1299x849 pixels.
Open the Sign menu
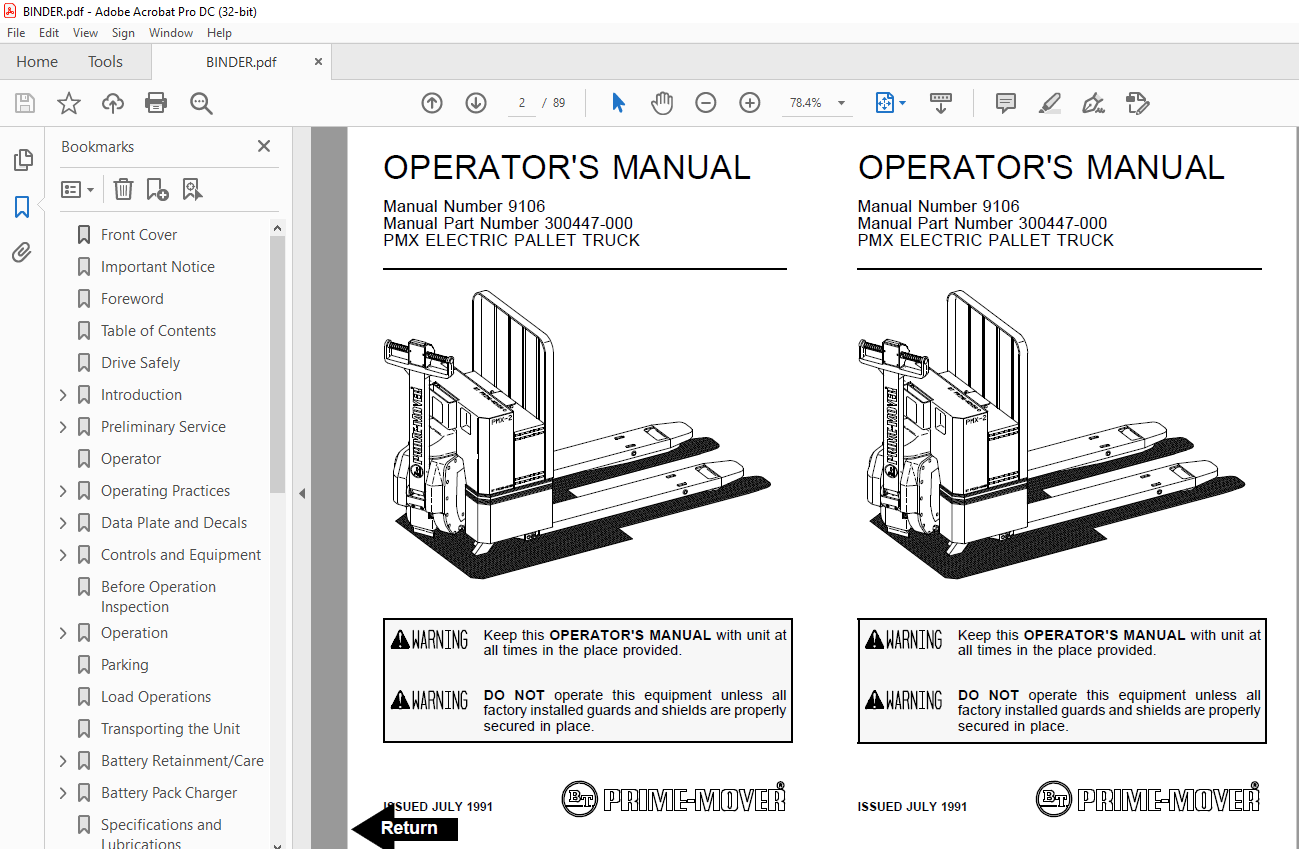click(x=123, y=33)
